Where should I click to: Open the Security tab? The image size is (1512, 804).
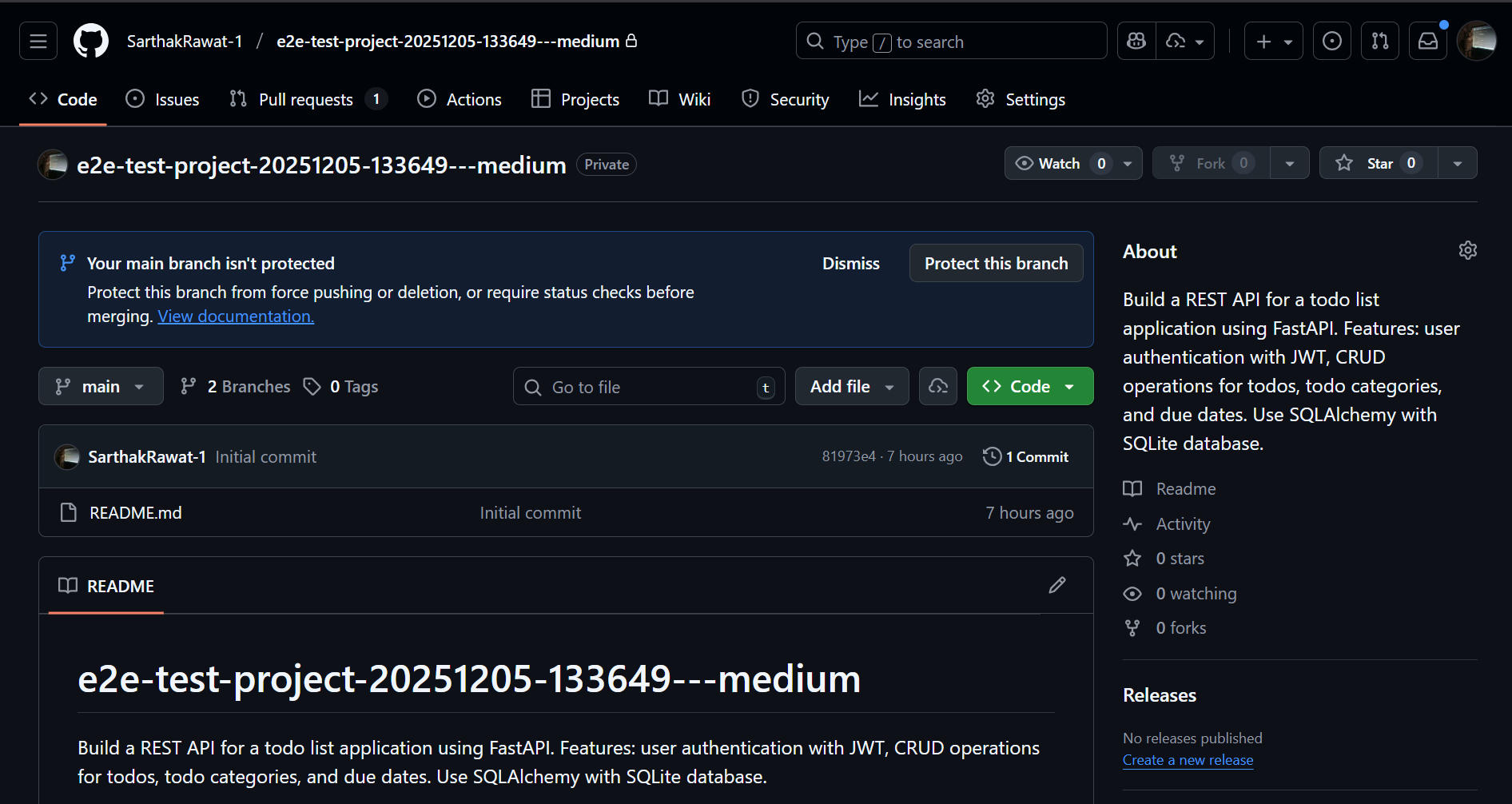tap(785, 99)
